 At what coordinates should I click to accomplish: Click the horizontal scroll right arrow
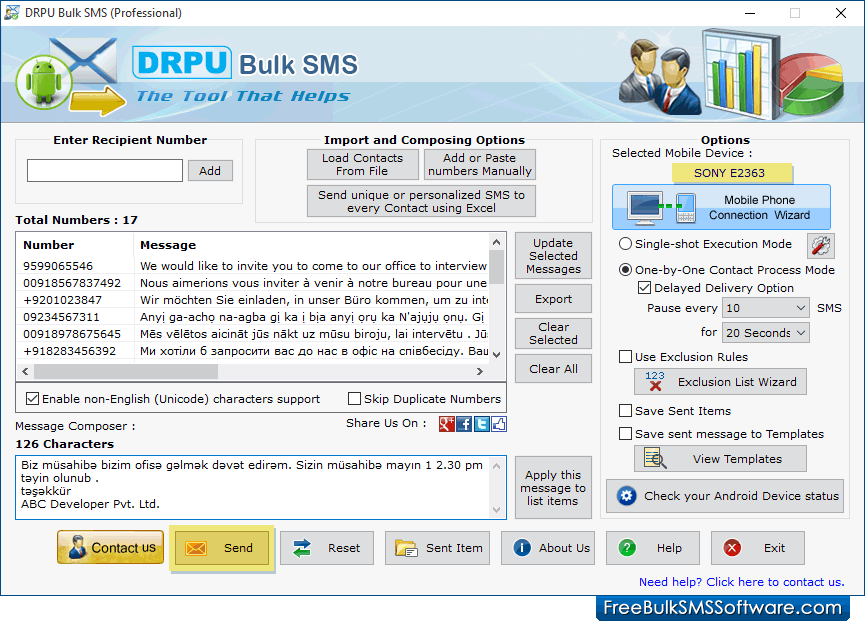[479, 372]
